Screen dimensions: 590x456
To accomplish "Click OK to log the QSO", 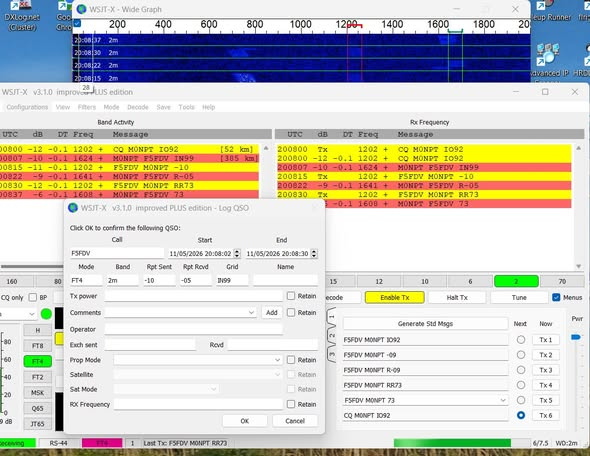I will 245,421.
